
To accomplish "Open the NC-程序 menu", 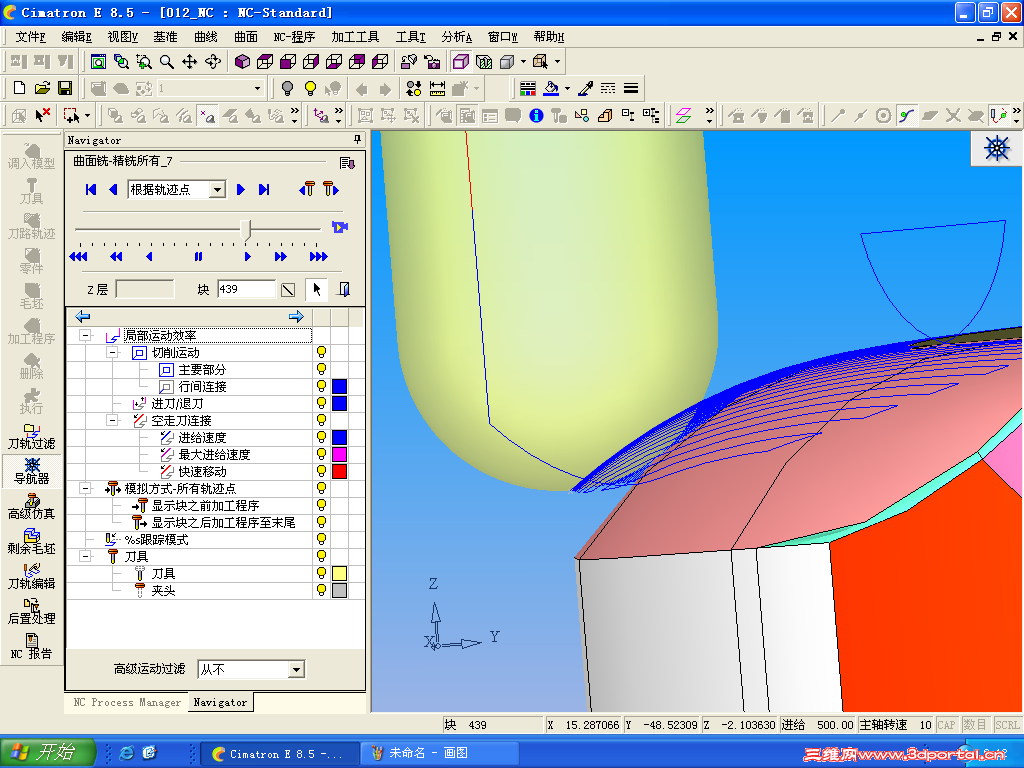I will click(294, 37).
